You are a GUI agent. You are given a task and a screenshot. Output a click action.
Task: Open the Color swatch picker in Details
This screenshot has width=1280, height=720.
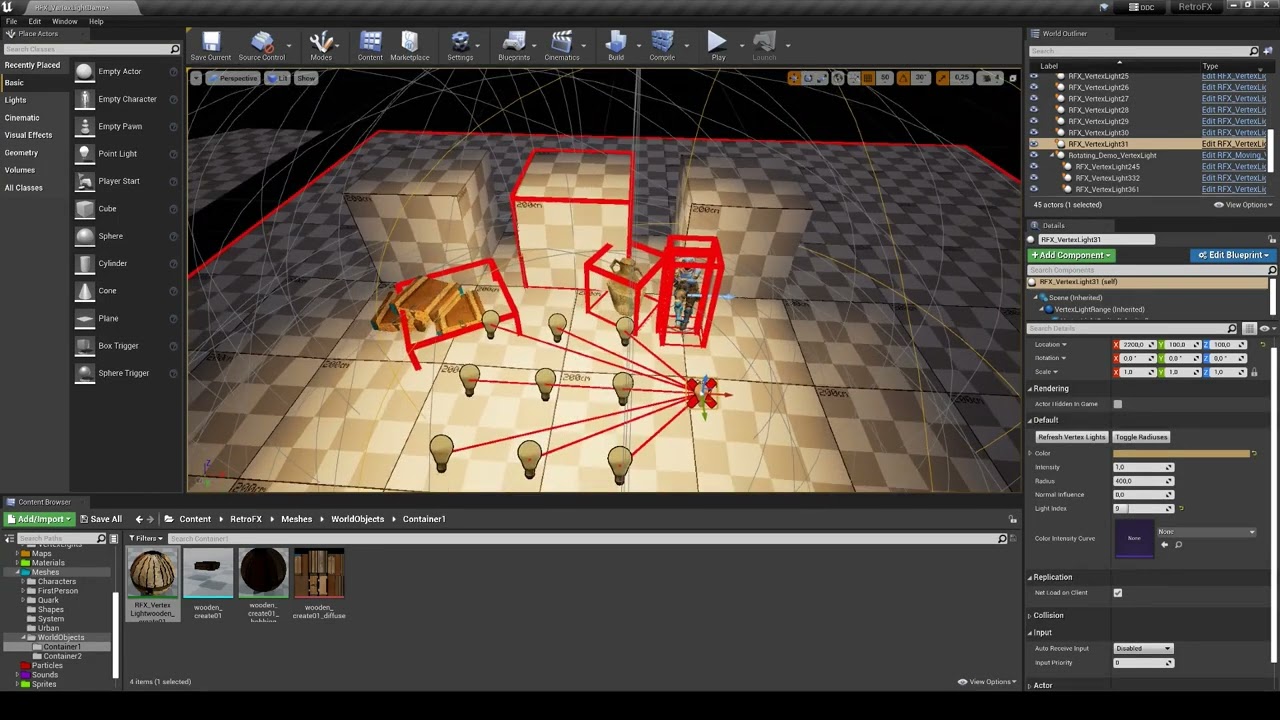pyautogui.click(x=1181, y=453)
